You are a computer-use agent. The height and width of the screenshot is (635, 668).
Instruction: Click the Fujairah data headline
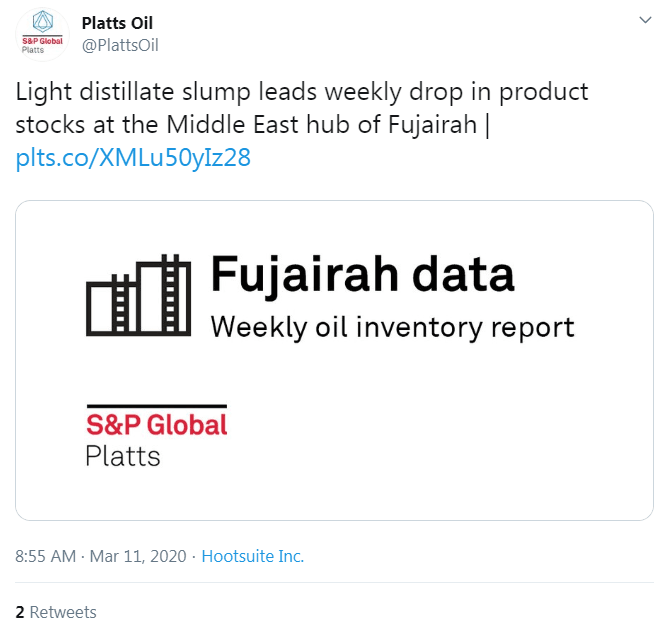[x=363, y=275]
